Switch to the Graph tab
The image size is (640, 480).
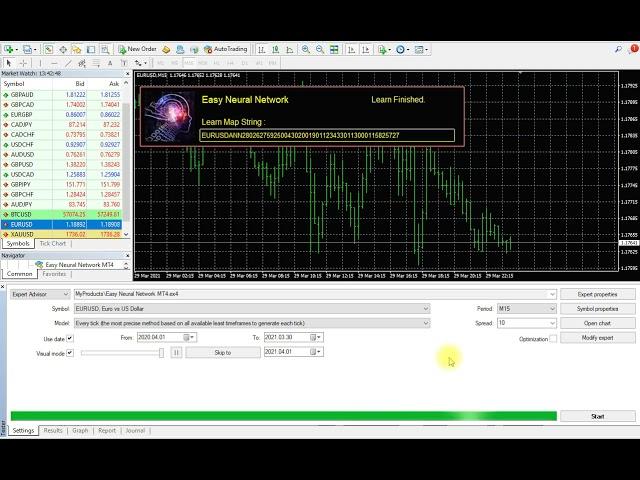tap(80, 430)
